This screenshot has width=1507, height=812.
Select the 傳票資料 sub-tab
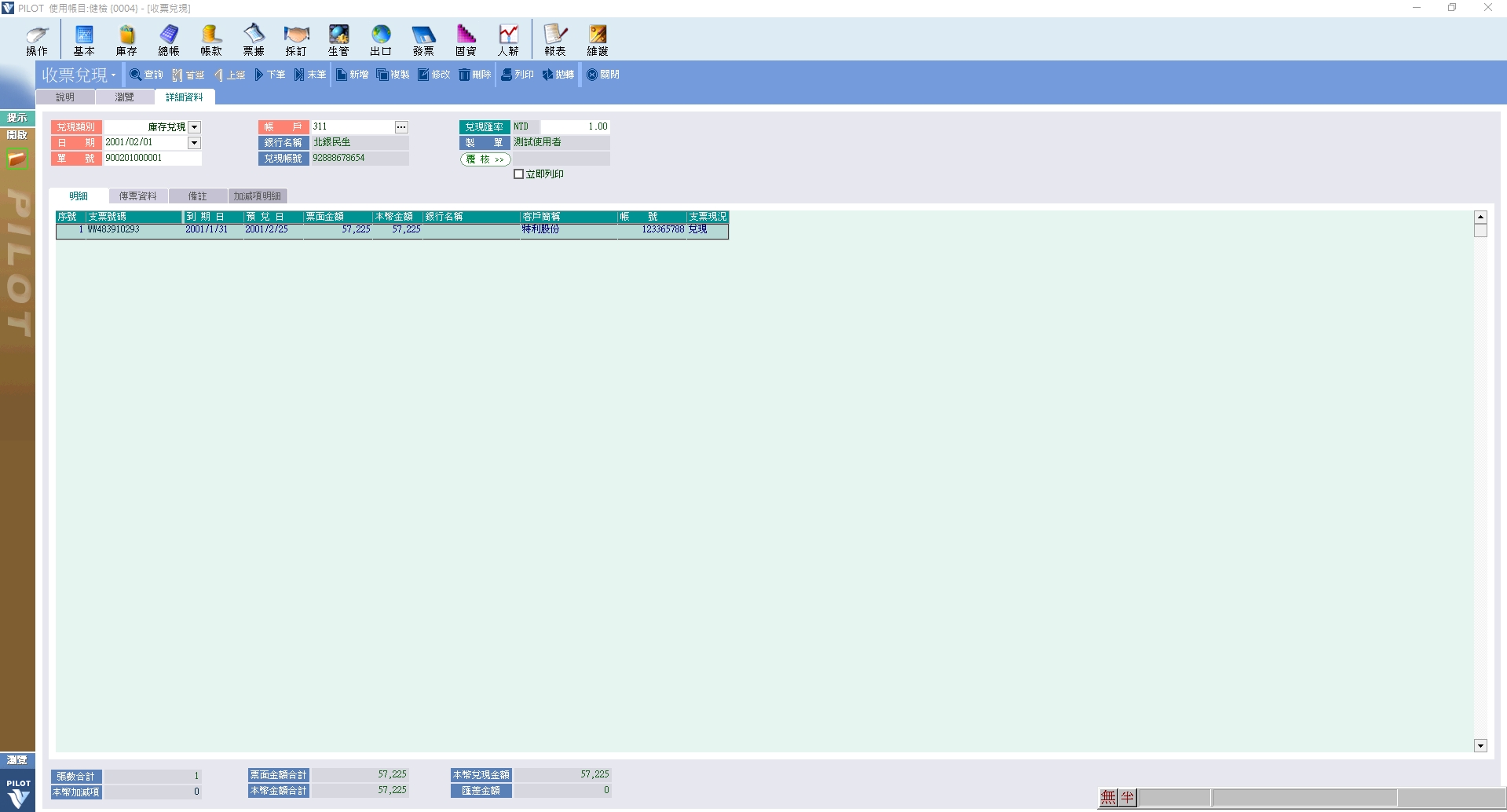(137, 196)
